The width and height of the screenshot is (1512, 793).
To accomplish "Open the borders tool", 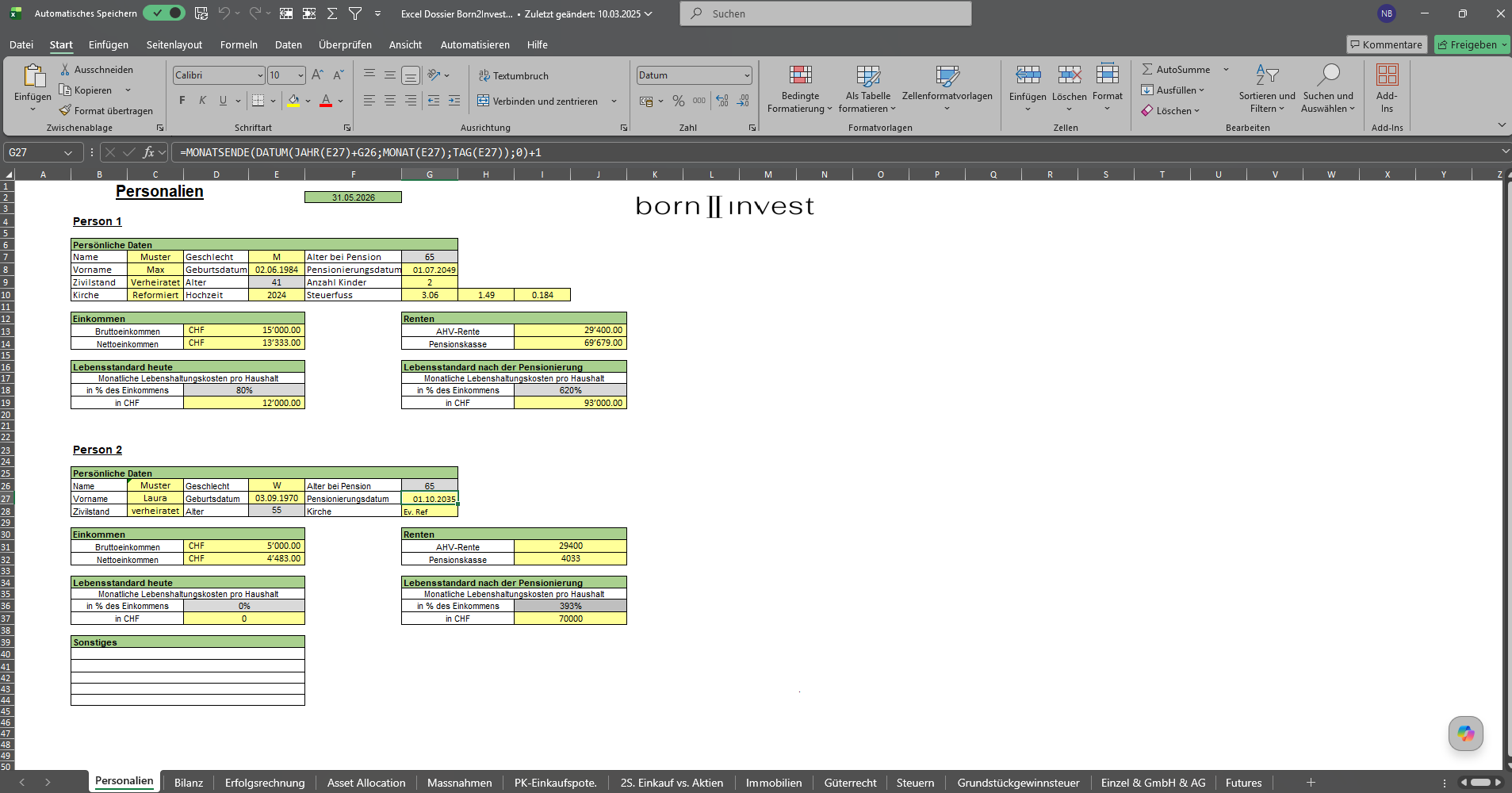I will pyautogui.click(x=258, y=101).
